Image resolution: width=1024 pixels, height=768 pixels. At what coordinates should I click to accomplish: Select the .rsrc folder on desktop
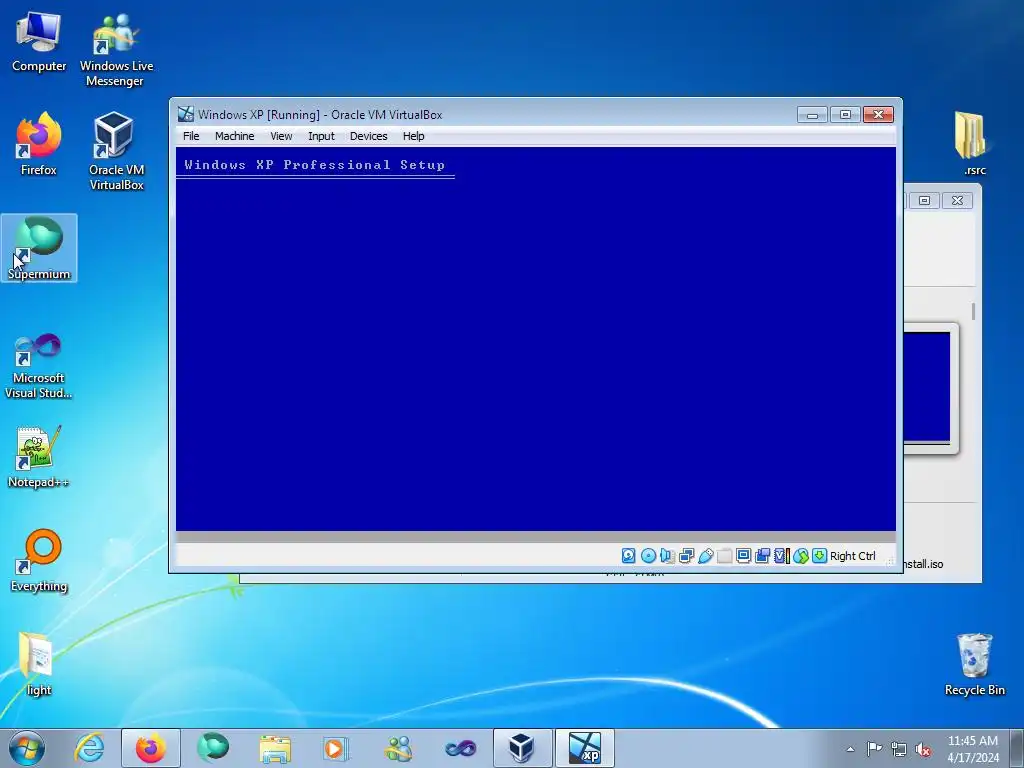pyautogui.click(x=974, y=144)
